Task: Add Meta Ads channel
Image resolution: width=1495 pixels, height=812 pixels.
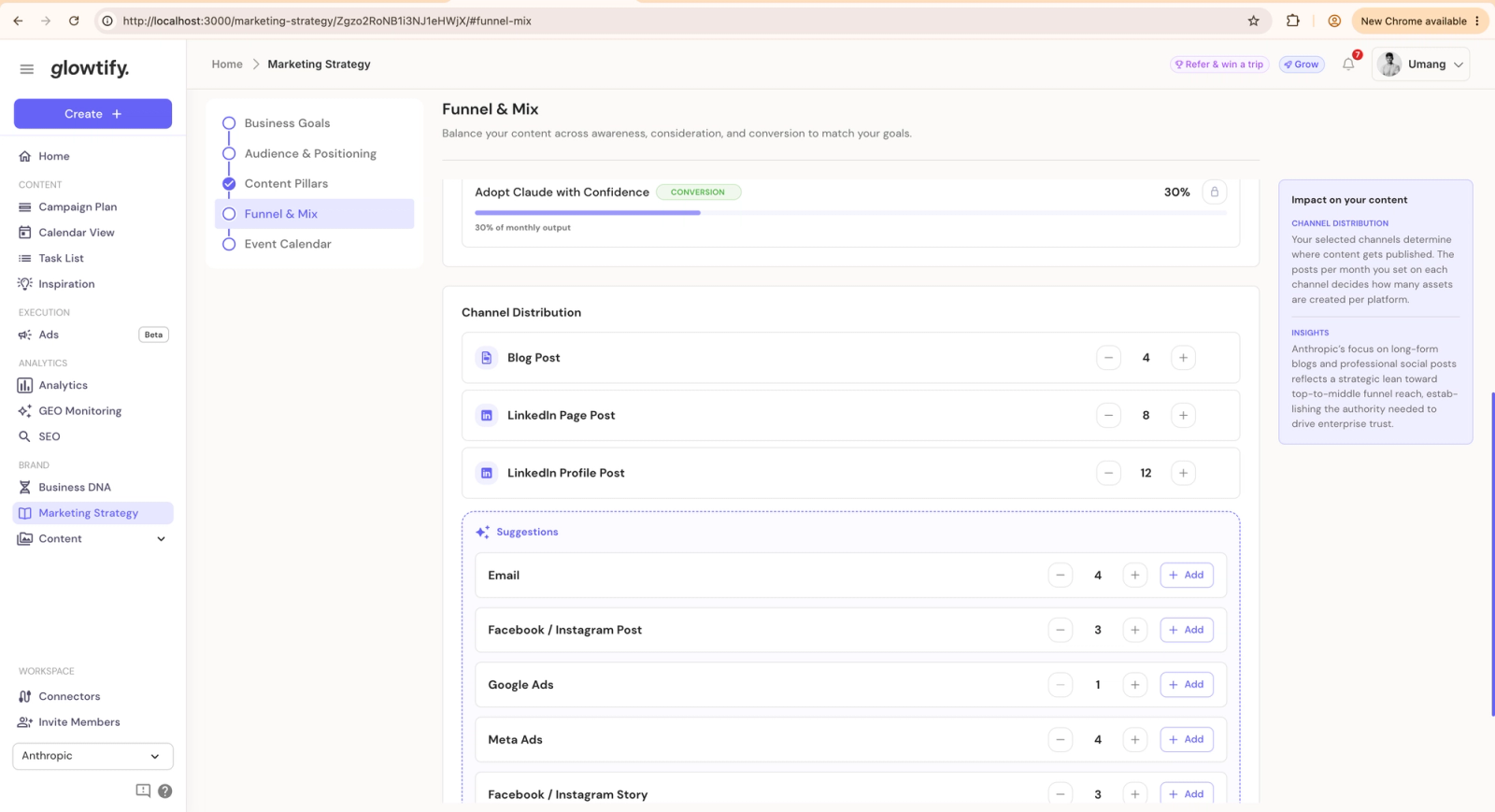Action: tap(1187, 740)
